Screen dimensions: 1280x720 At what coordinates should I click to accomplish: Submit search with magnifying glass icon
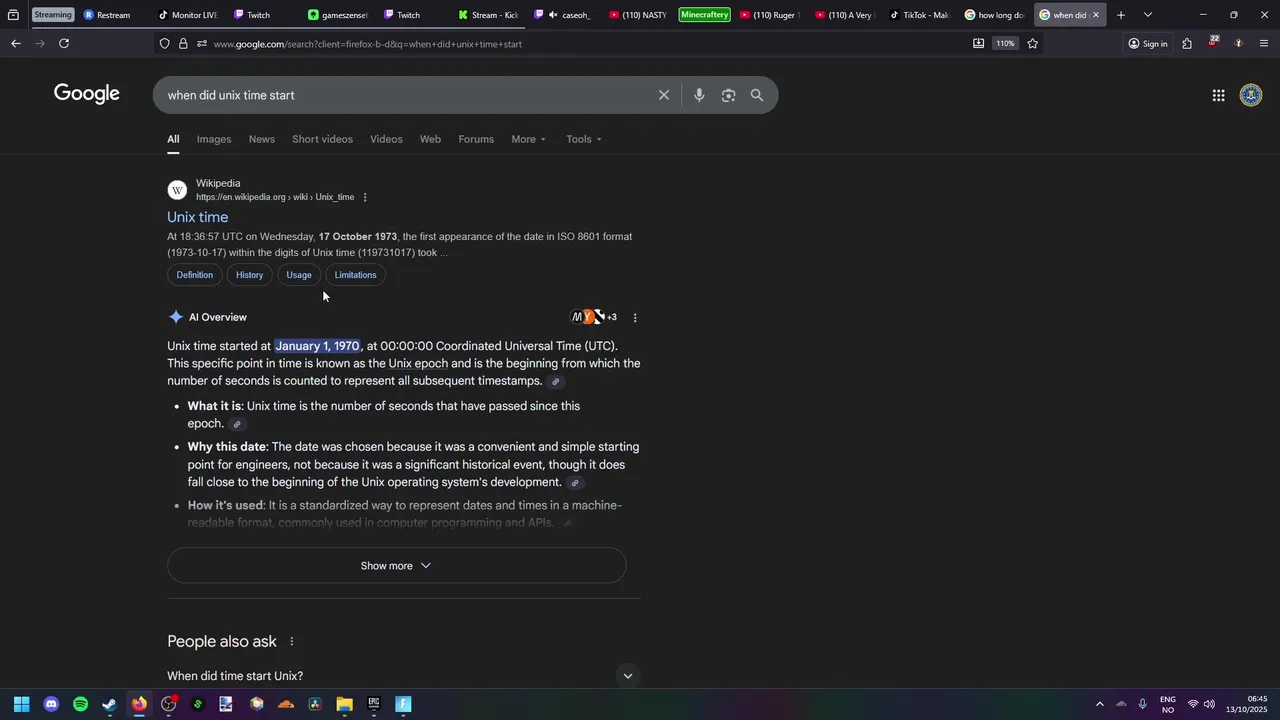tap(757, 95)
